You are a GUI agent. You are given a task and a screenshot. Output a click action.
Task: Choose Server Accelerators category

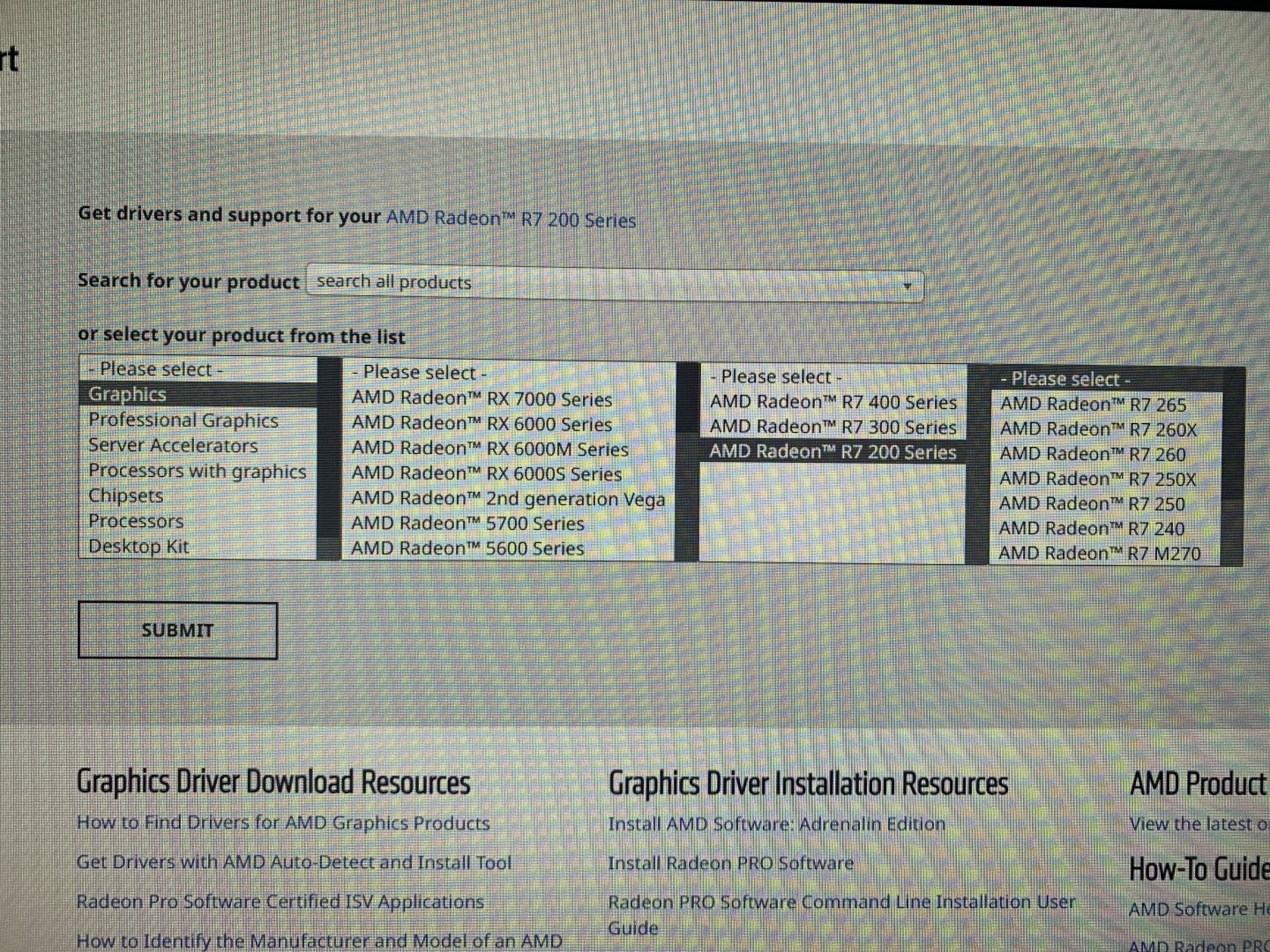pos(198,445)
